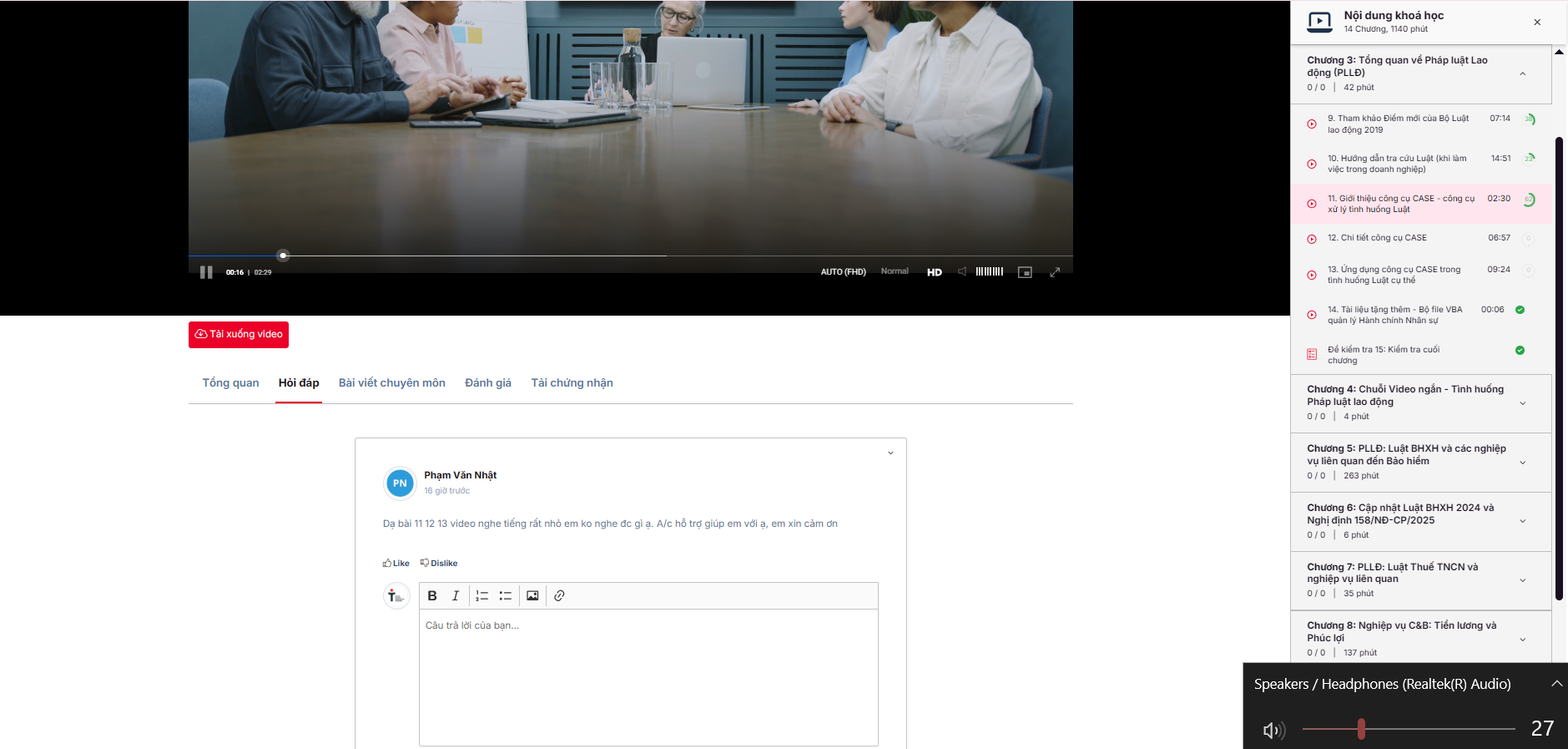
Task: Expand the Speakers / Headphones device chevron
Action: point(1556,684)
